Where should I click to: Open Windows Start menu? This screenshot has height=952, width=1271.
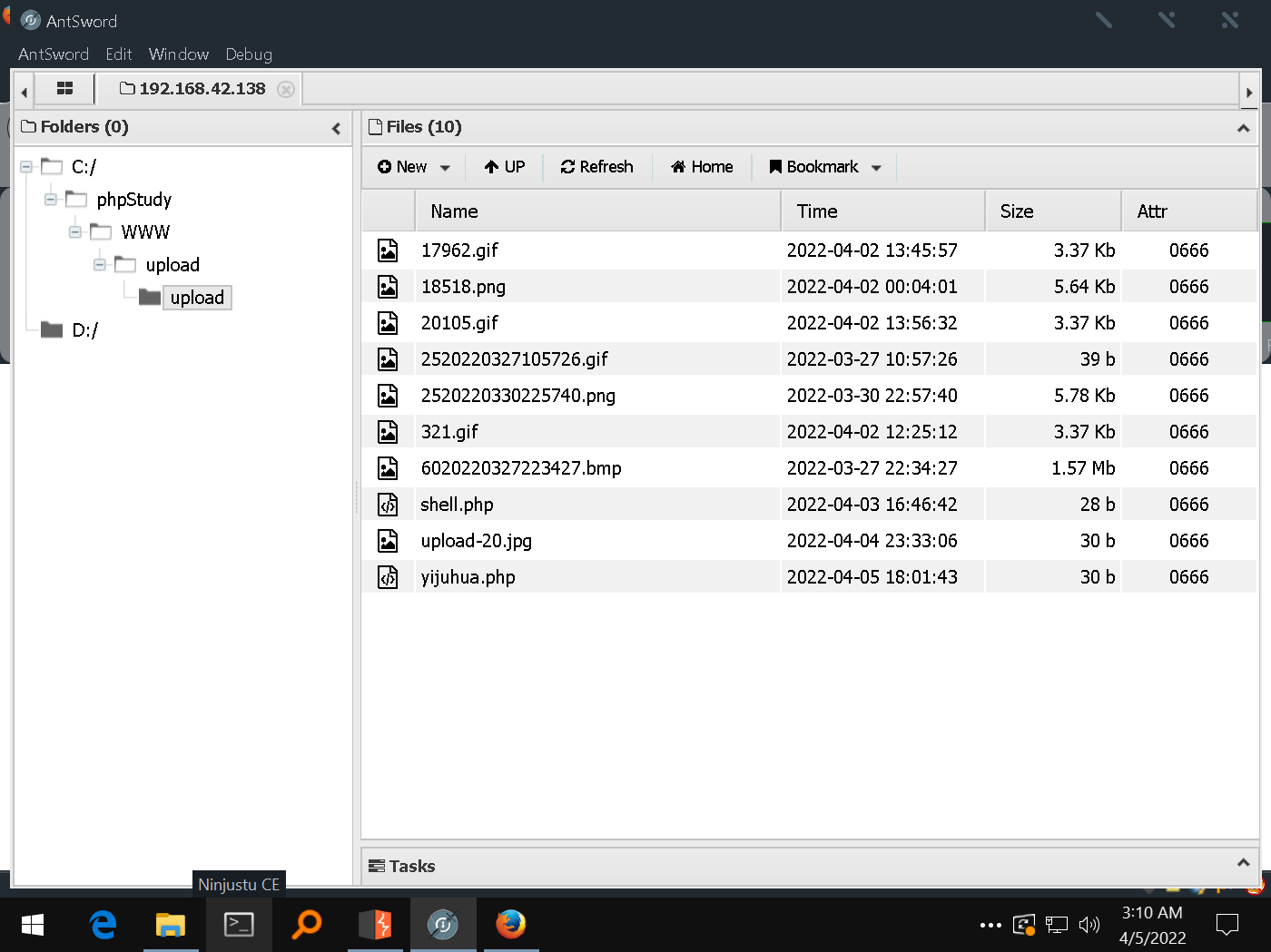33,925
